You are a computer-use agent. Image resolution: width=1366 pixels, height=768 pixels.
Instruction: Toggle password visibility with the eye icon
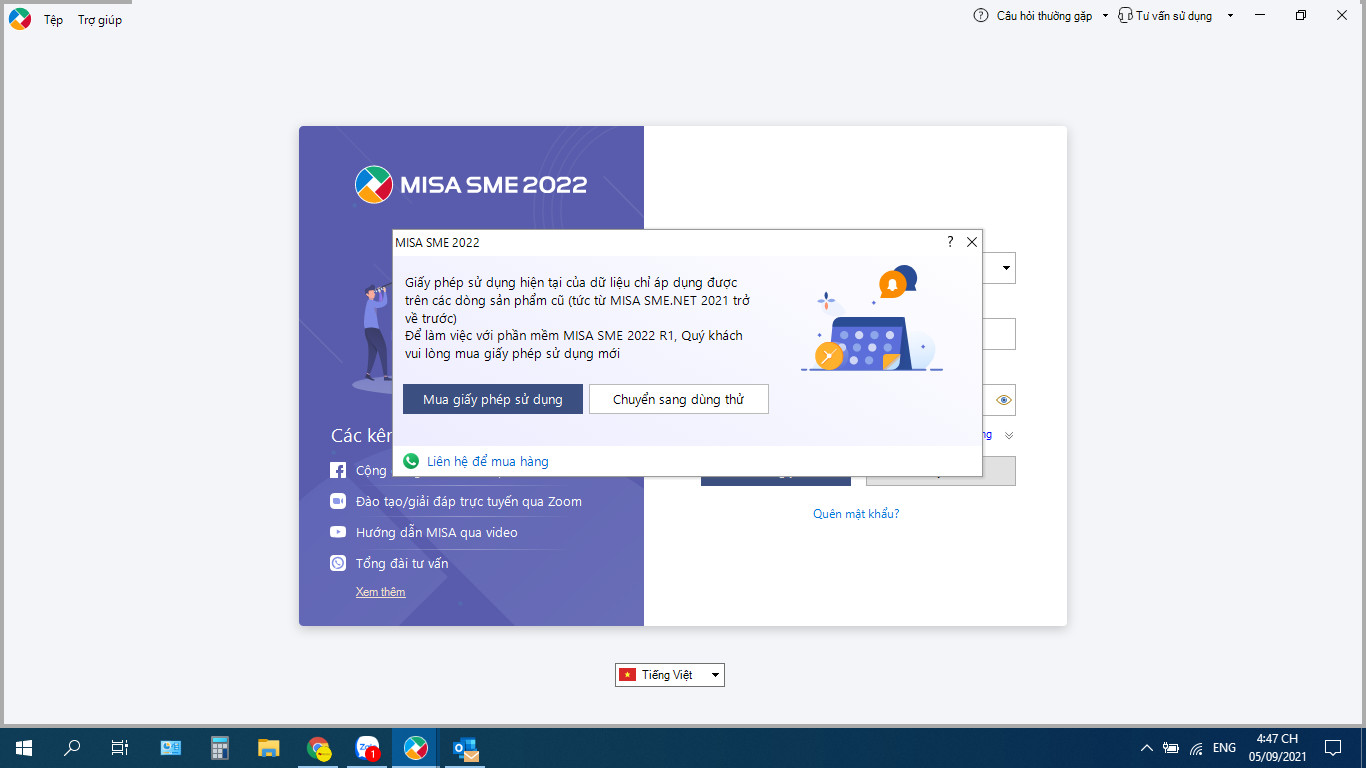(x=1004, y=400)
